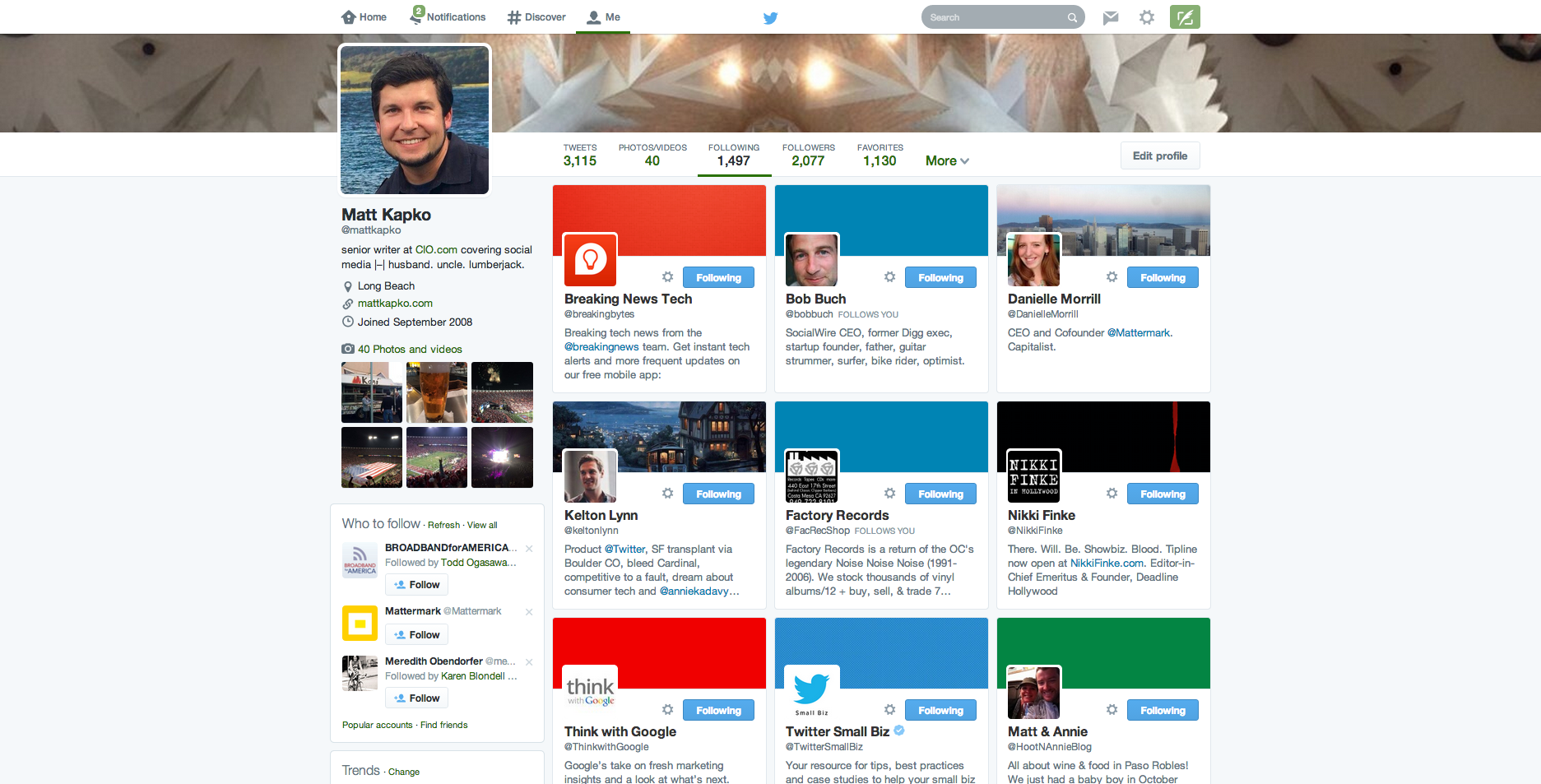
Task: Click Mattermark yellow logo in suggestions
Action: click(360, 623)
